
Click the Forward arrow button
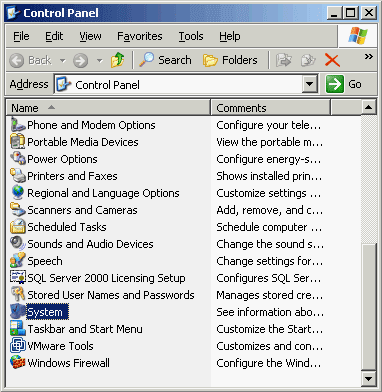pos(81,60)
